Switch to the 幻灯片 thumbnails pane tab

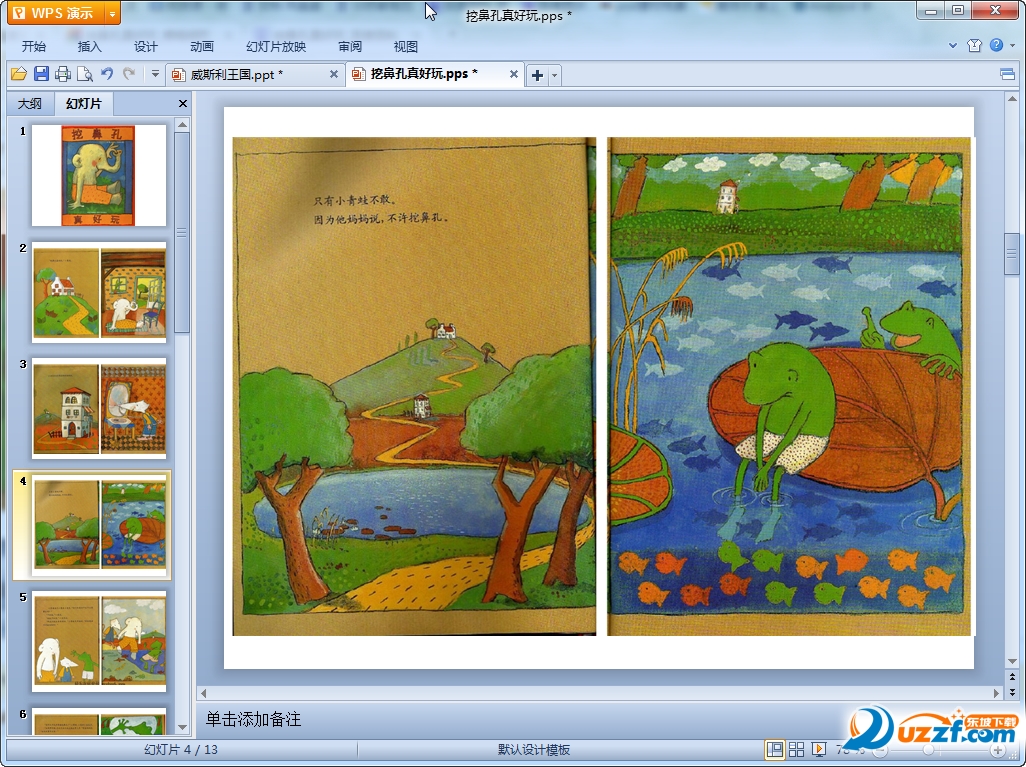[84, 103]
